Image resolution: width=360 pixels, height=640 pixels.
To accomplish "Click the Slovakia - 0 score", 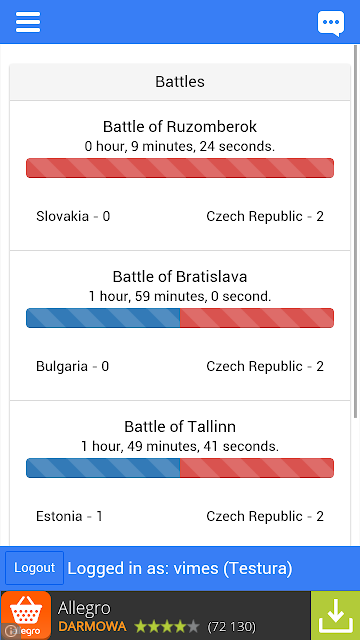I will (x=73, y=216).
